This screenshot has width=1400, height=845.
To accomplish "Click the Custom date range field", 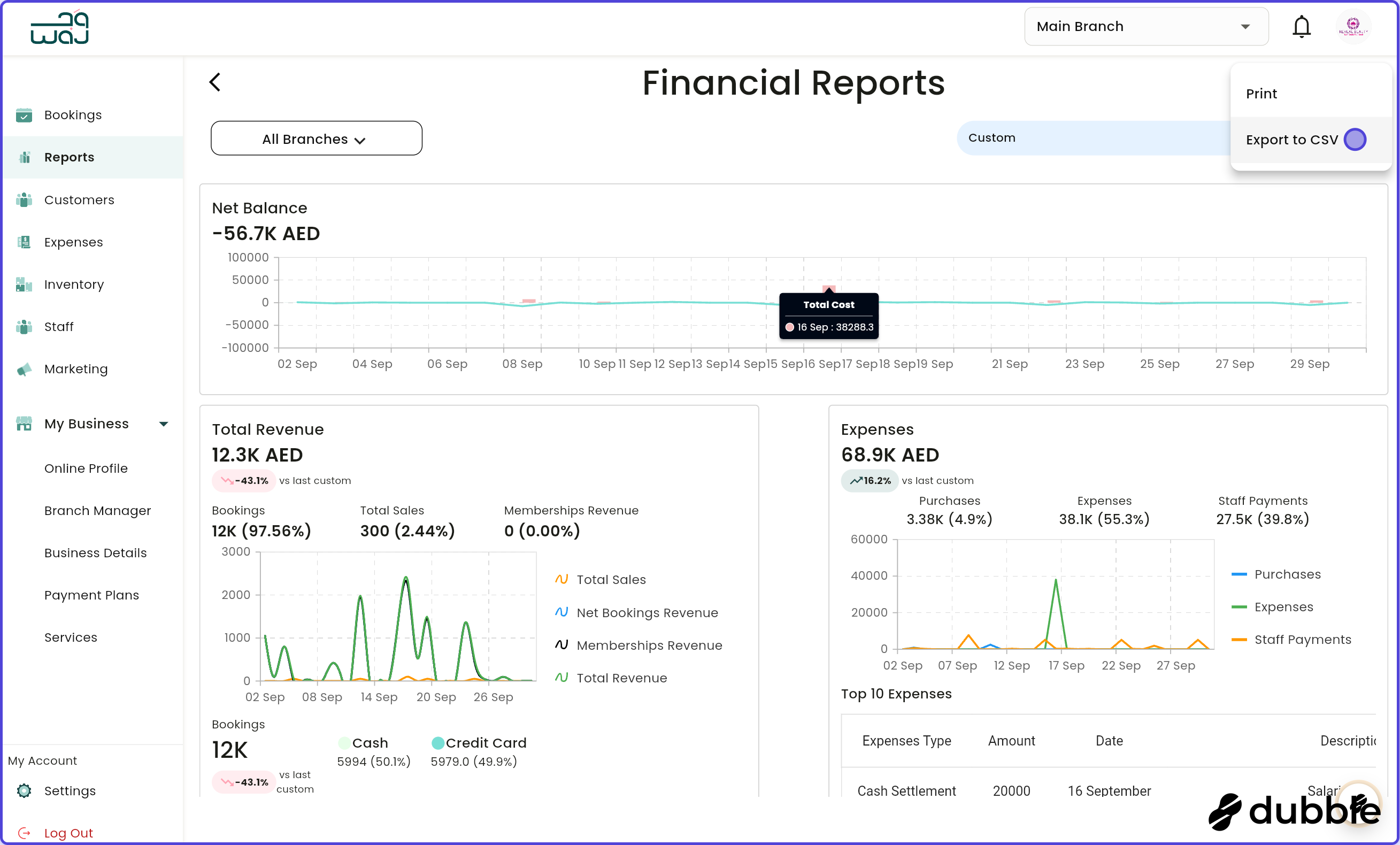I will click(x=991, y=137).
